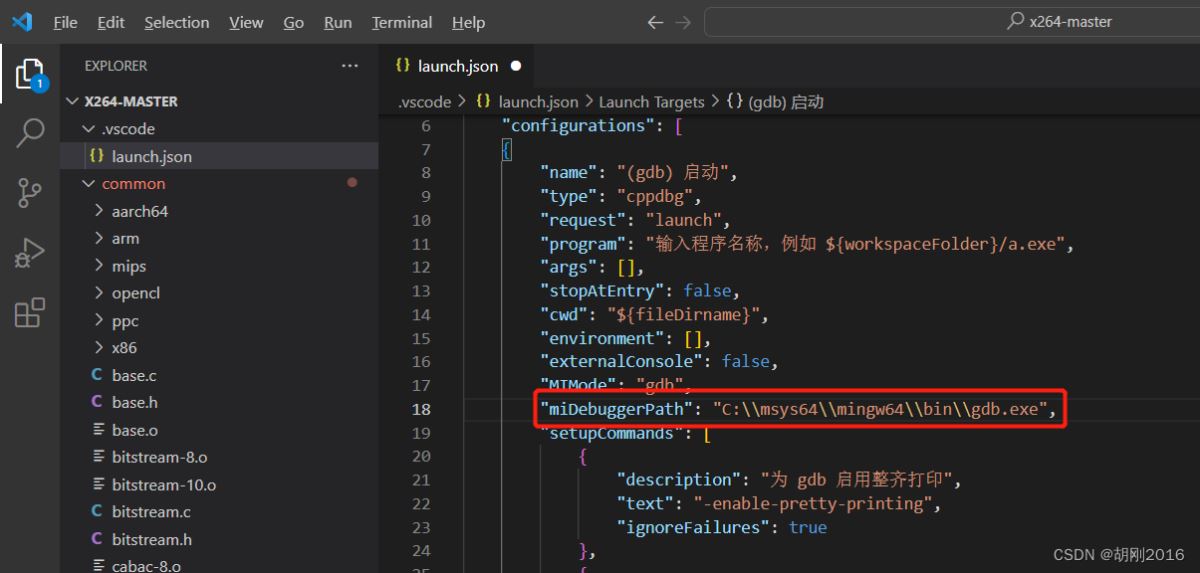The height and width of the screenshot is (573, 1200).
Task: Open the Run and Debug view icon
Action: [30, 252]
